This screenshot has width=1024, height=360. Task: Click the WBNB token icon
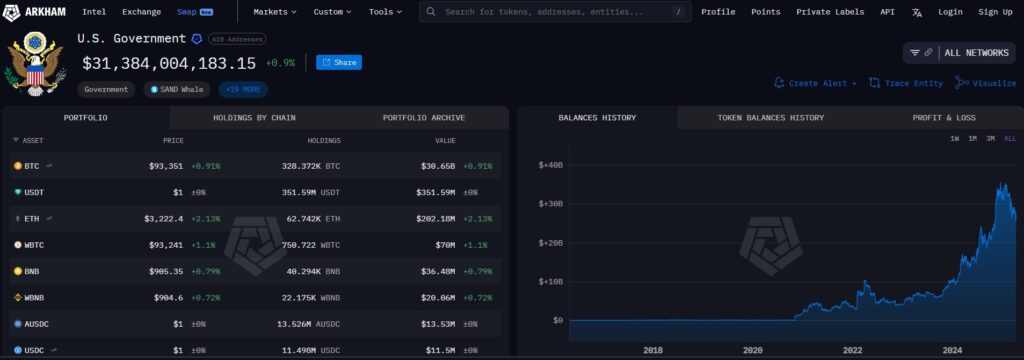point(18,298)
